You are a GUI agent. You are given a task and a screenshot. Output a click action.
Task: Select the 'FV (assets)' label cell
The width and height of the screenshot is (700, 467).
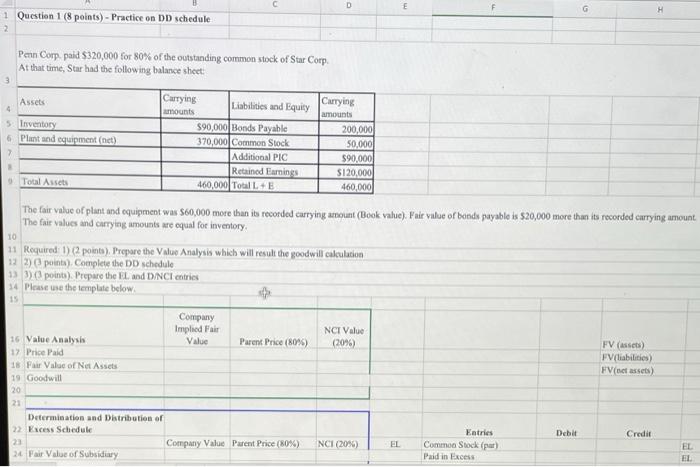click(x=623, y=345)
